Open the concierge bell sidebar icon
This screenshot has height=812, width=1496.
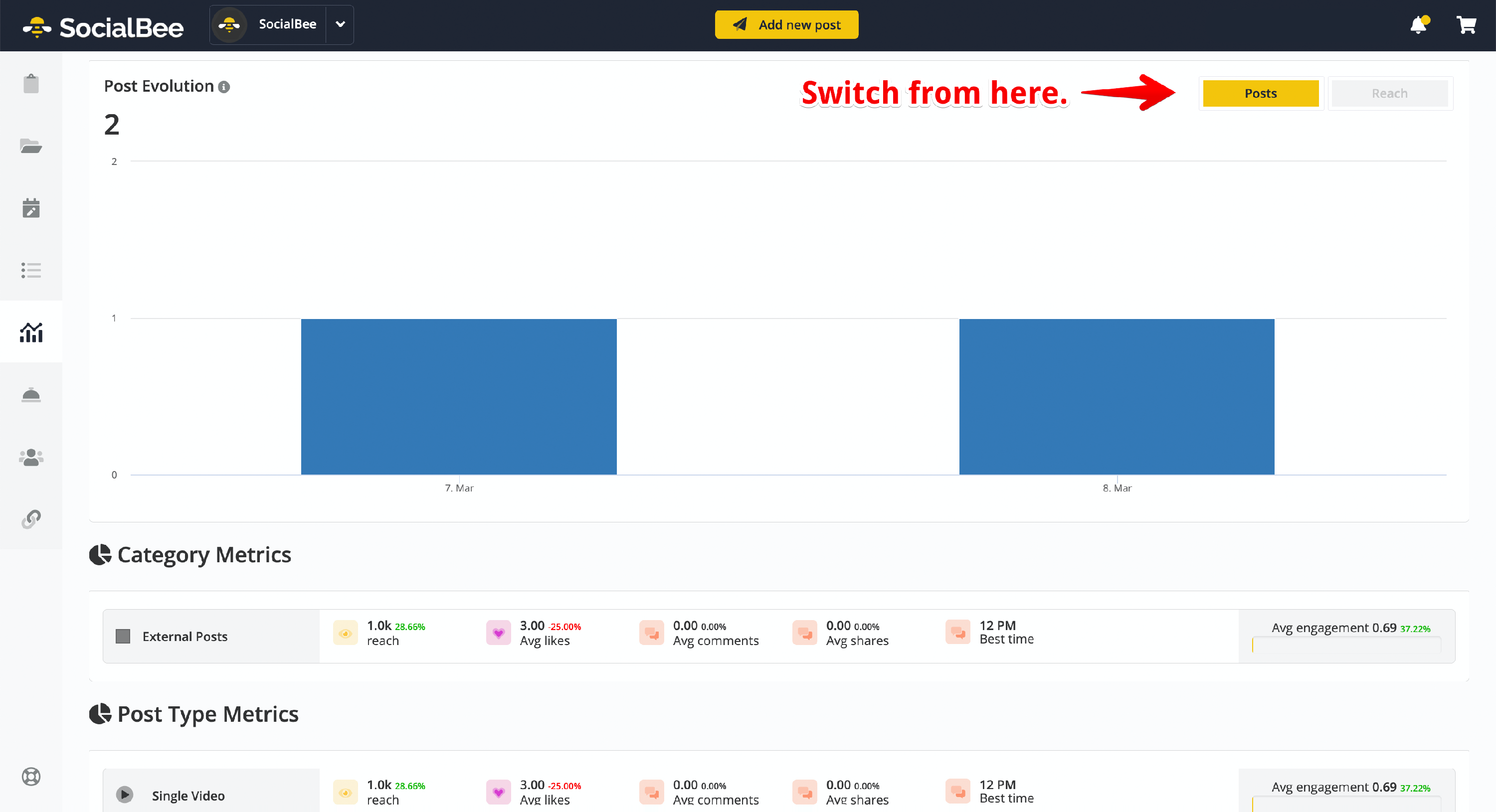tap(31, 395)
